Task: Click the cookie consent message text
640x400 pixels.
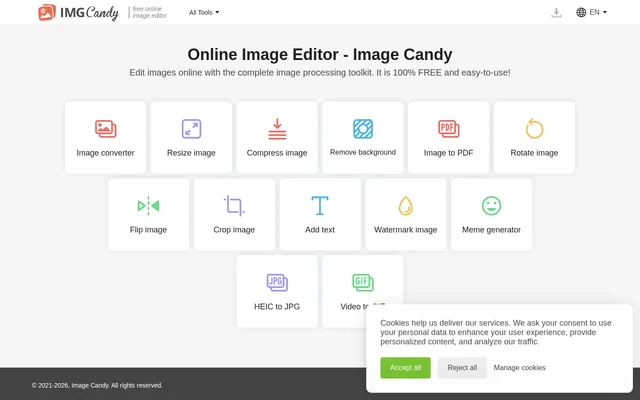Action: tap(496, 332)
